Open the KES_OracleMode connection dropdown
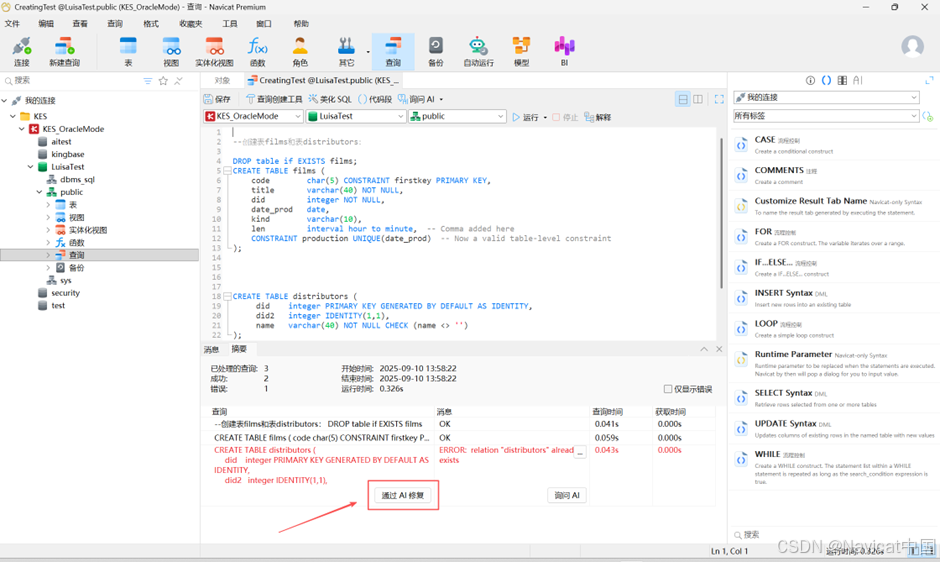Image resolution: width=940 pixels, height=562 pixels. click(253, 116)
